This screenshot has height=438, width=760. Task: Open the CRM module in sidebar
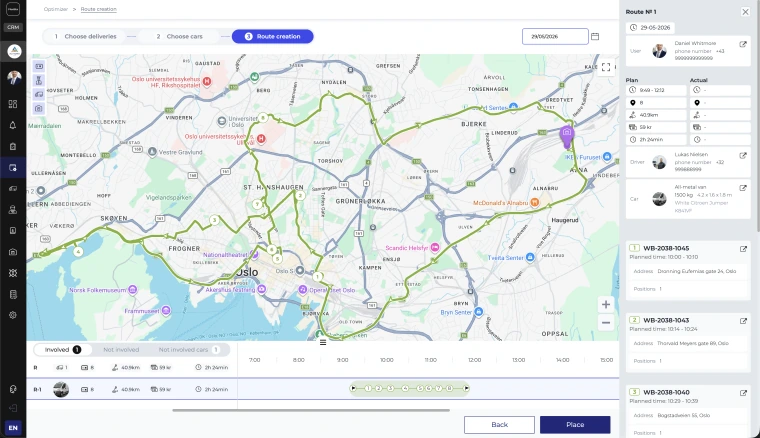coord(13,27)
